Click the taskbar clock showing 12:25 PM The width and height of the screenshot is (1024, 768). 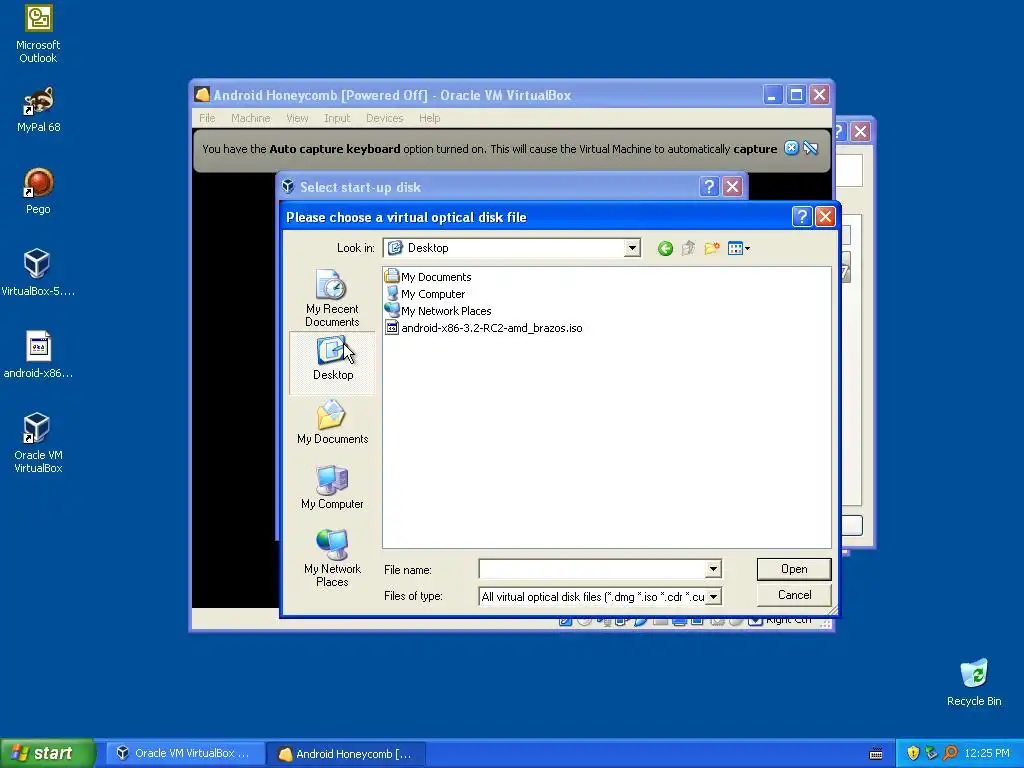coord(987,753)
